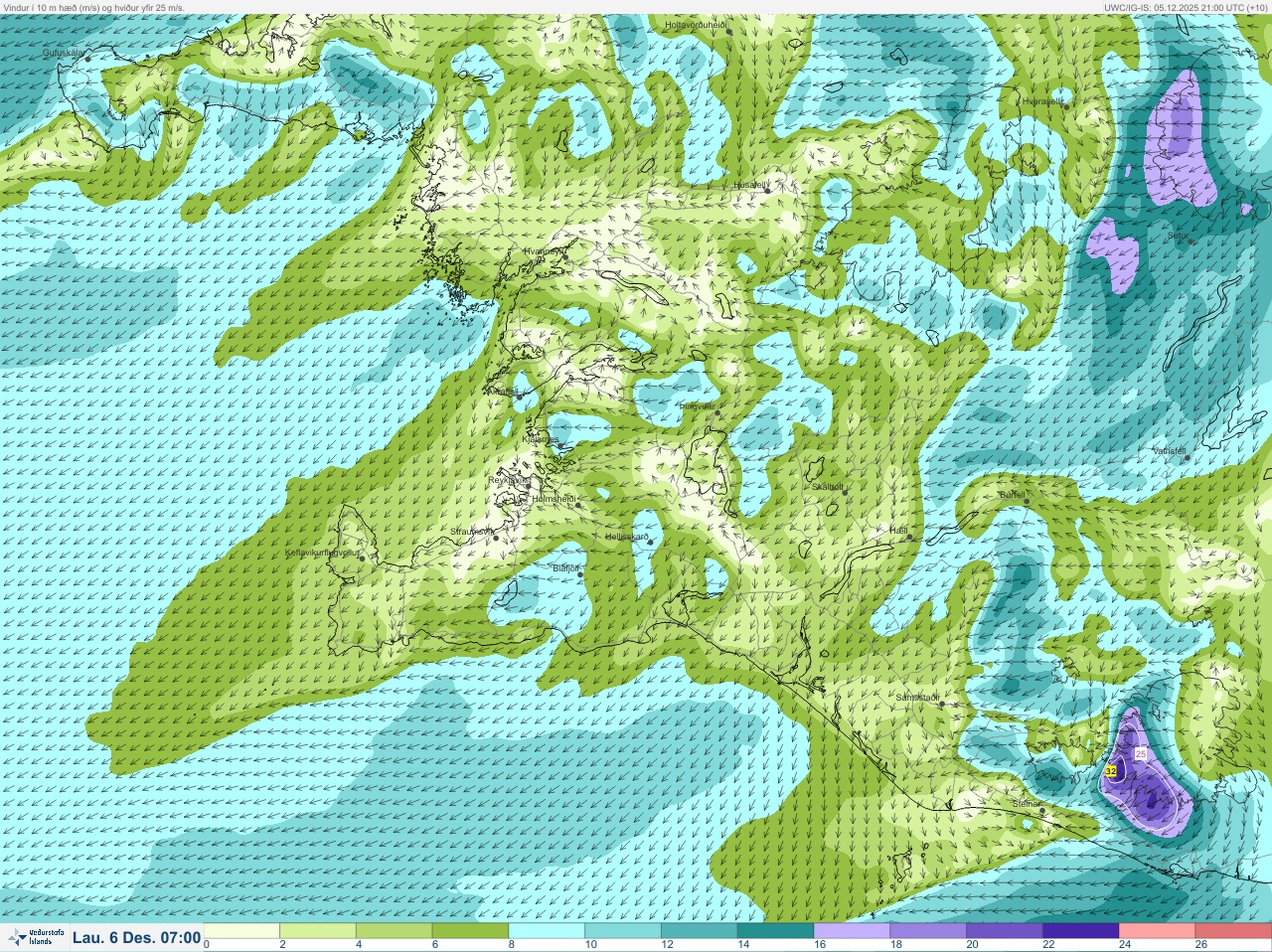Image resolution: width=1272 pixels, height=952 pixels.
Task: Click the Þingvellir station label
Action: (697, 405)
